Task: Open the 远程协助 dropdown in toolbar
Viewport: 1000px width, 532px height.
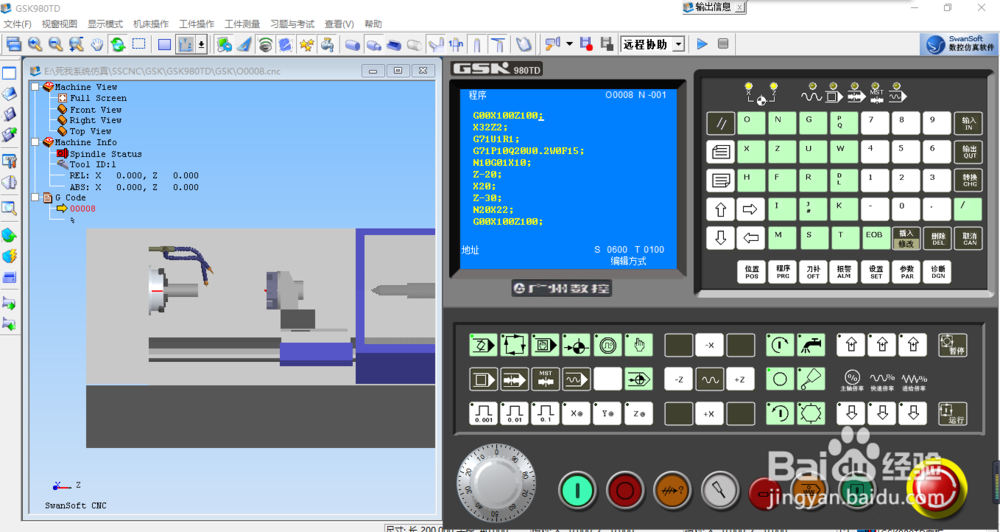Action: point(679,44)
